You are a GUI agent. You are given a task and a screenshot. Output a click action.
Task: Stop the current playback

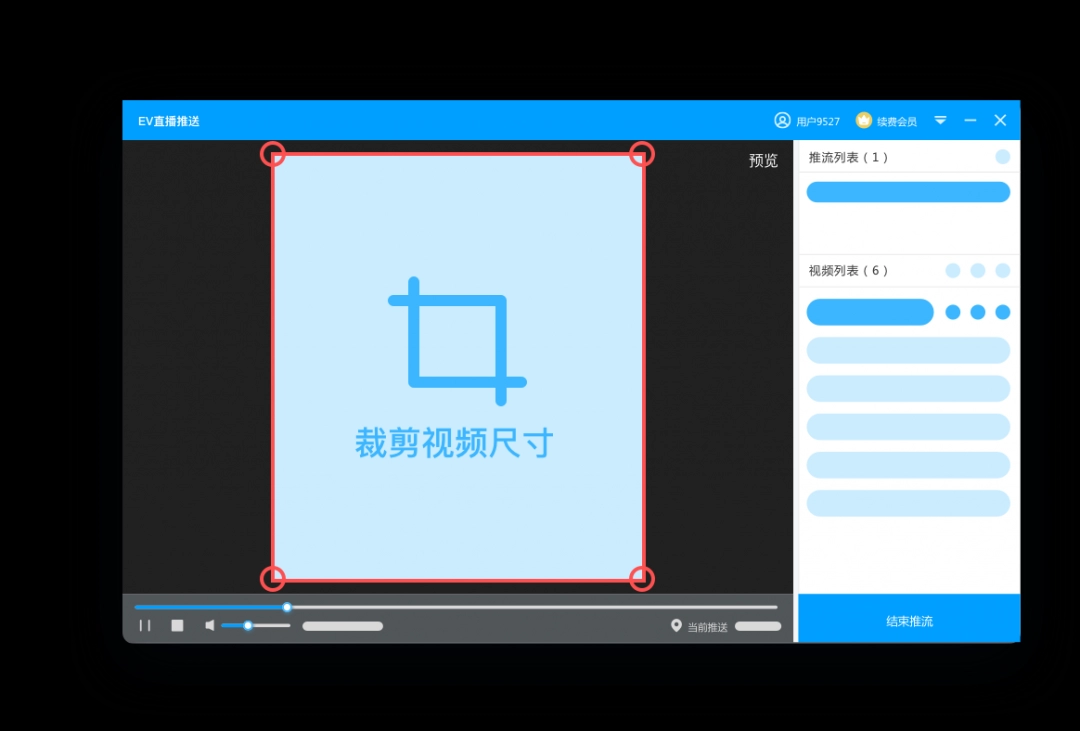click(177, 625)
